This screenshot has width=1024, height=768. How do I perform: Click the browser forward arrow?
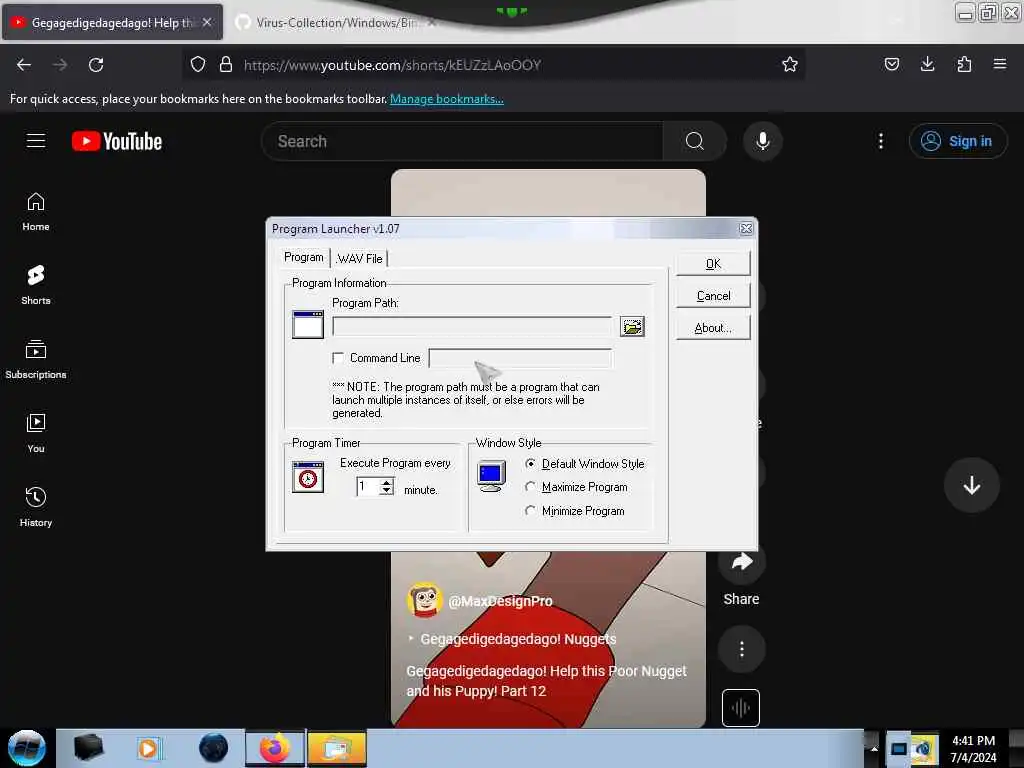(60, 65)
